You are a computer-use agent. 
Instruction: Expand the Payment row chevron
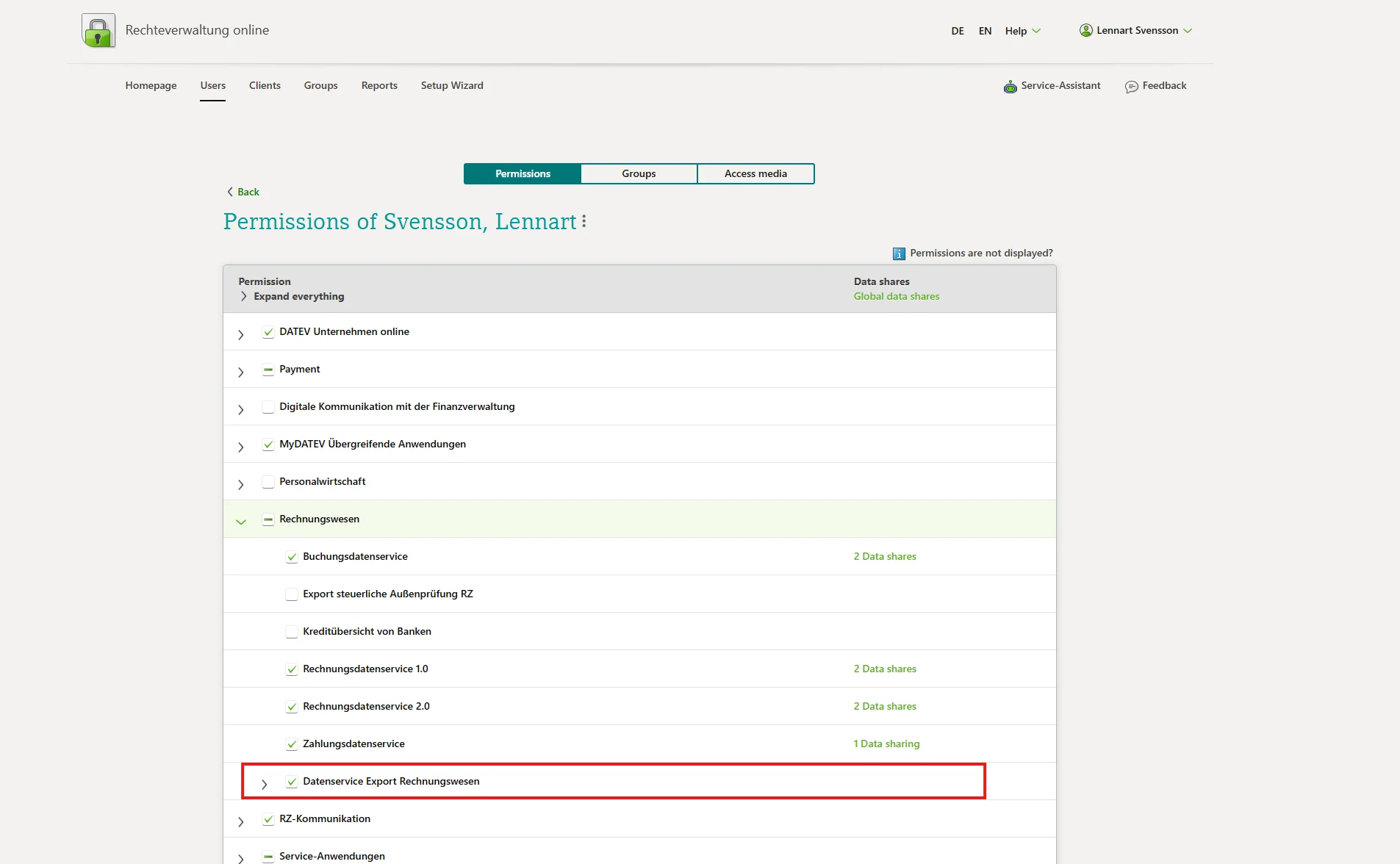click(x=241, y=372)
